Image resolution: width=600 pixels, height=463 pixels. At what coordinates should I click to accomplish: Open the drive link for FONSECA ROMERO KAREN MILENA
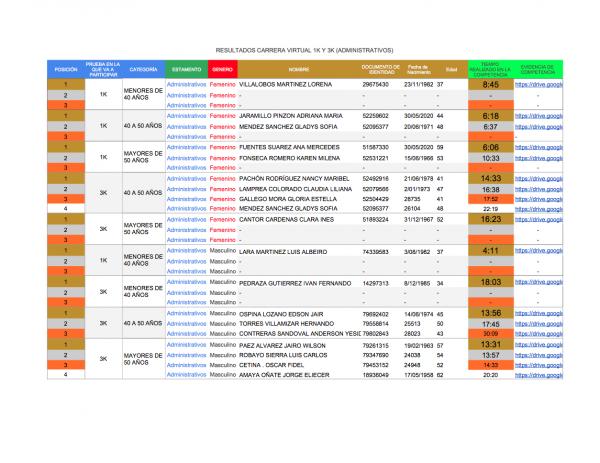point(539,158)
